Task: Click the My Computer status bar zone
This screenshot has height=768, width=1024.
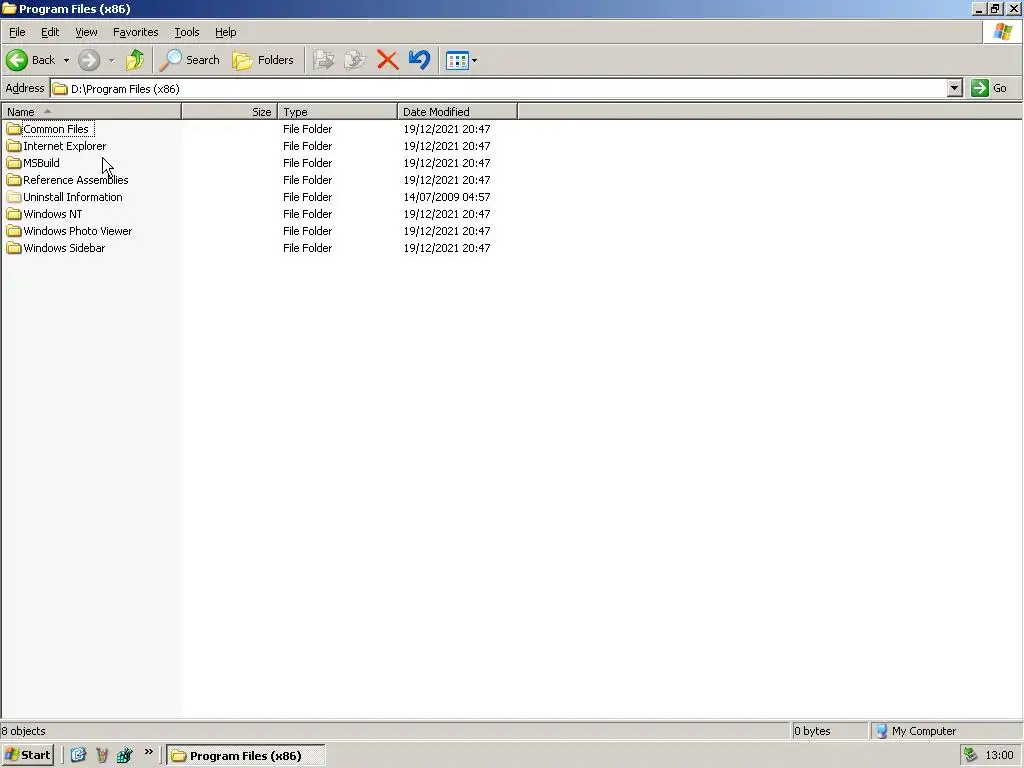Action: coord(946,731)
